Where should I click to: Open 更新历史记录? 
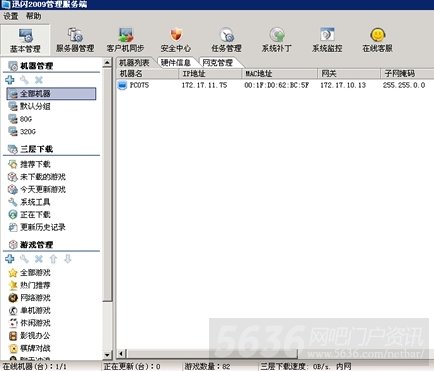37,227
